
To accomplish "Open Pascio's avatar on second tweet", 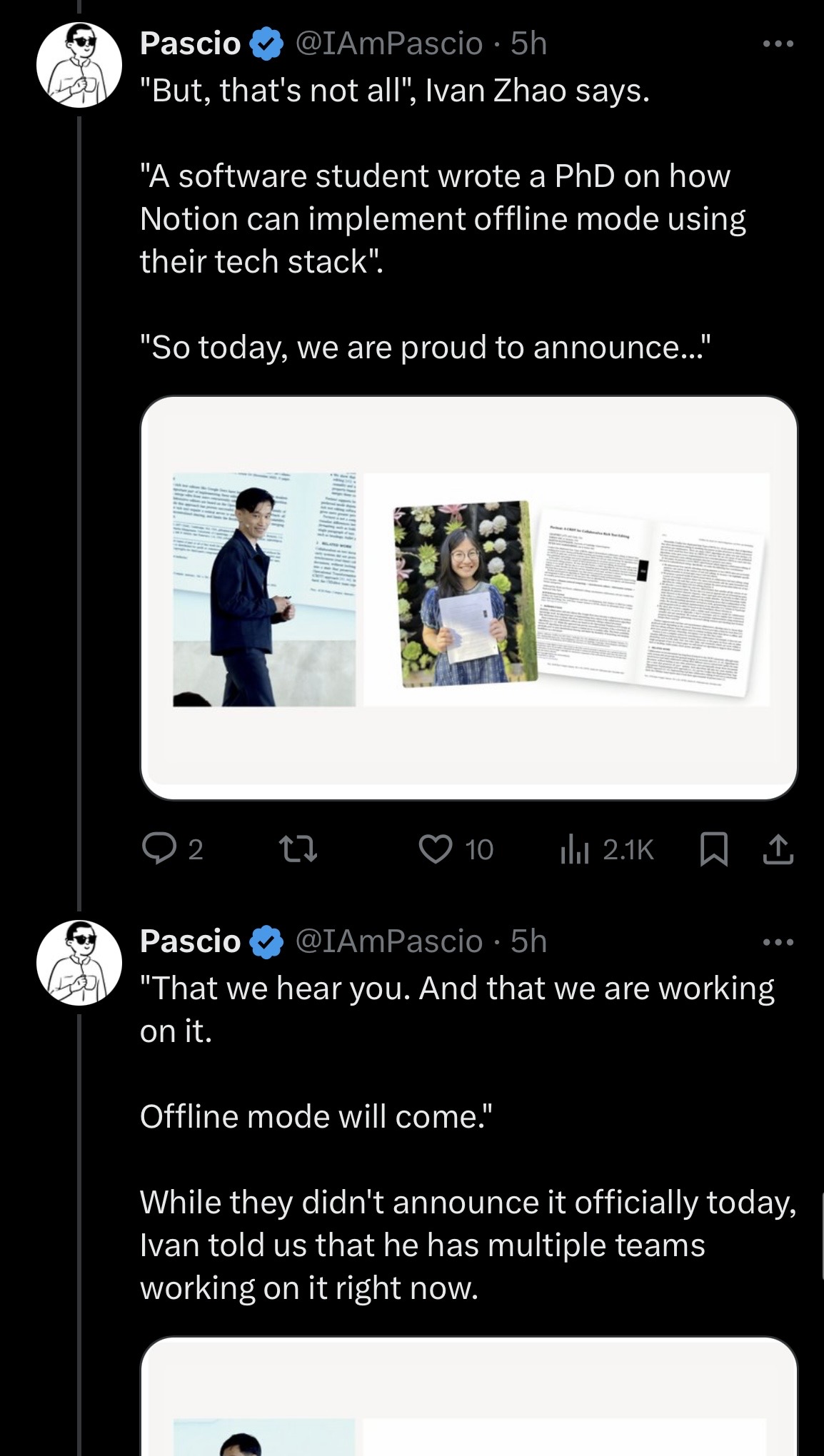I will coord(79,963).
